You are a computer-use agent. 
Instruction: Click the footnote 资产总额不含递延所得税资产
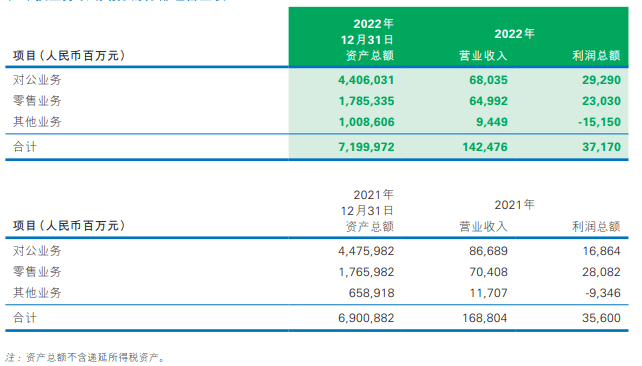click(95, 357)
